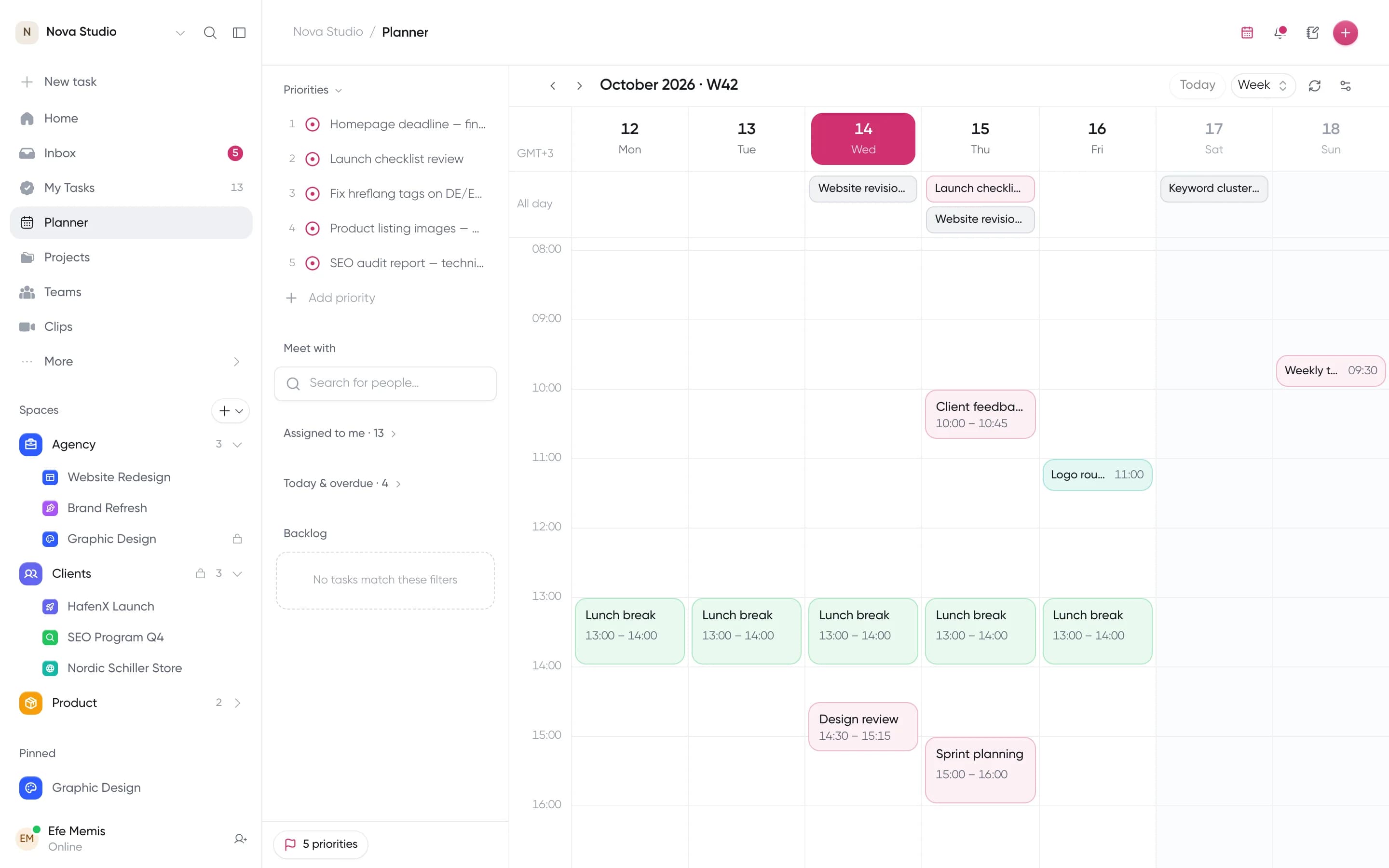1389x868 pixels.
Task: Toggle status circle for Fix hreflang tags
Action: tap(312, 193)
